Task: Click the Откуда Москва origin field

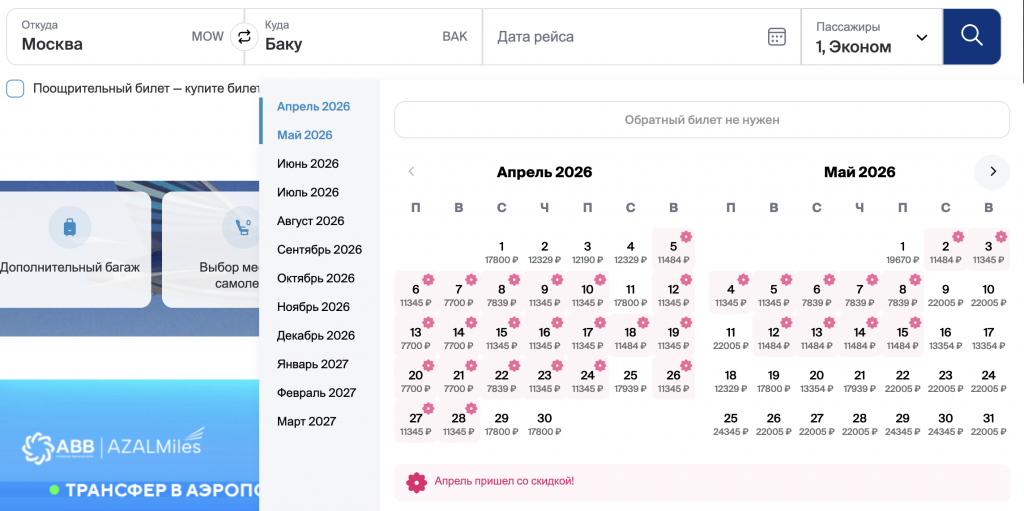Action: tap(120, 37)
